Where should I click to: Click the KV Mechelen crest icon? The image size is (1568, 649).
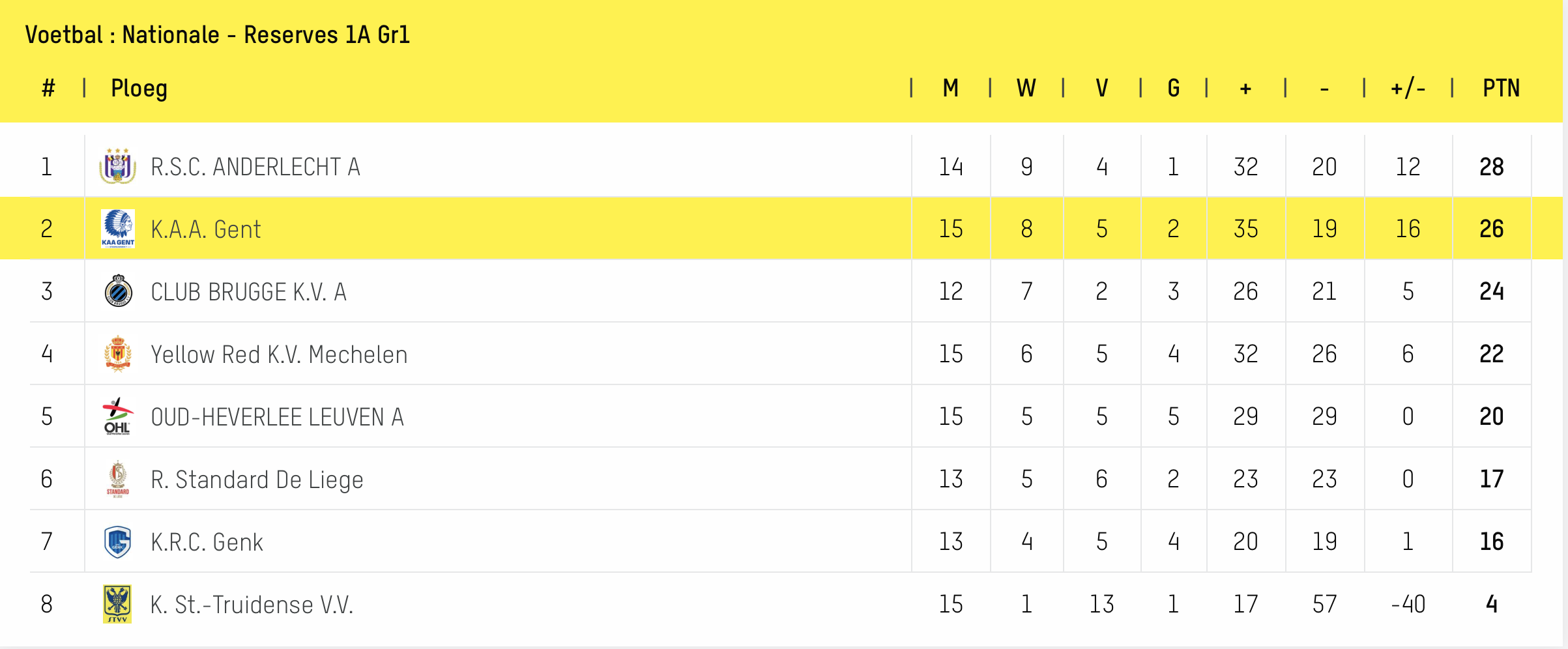coord(118,354)
